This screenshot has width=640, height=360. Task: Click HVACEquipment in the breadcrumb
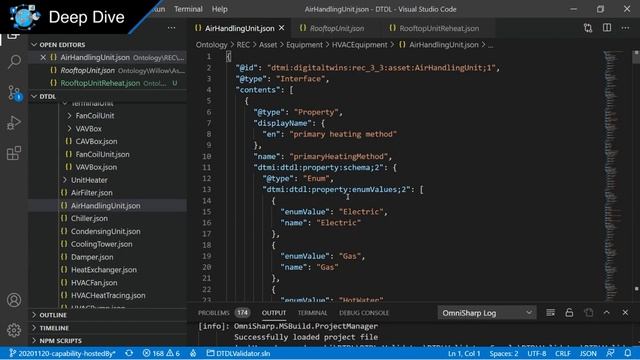tap(360, 45)
